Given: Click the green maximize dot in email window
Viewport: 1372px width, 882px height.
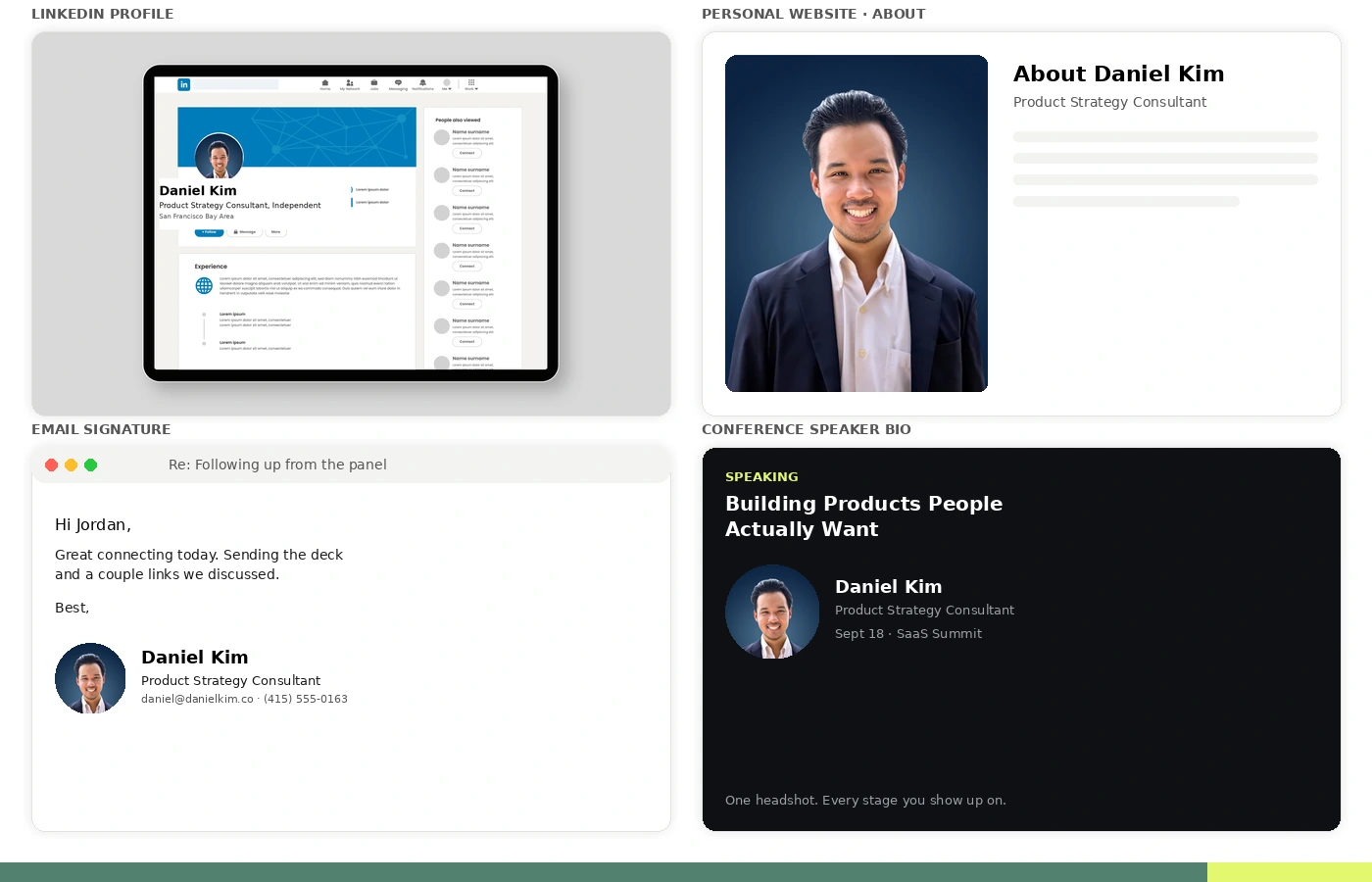Looking at the screenshot, I should (91, 465).
